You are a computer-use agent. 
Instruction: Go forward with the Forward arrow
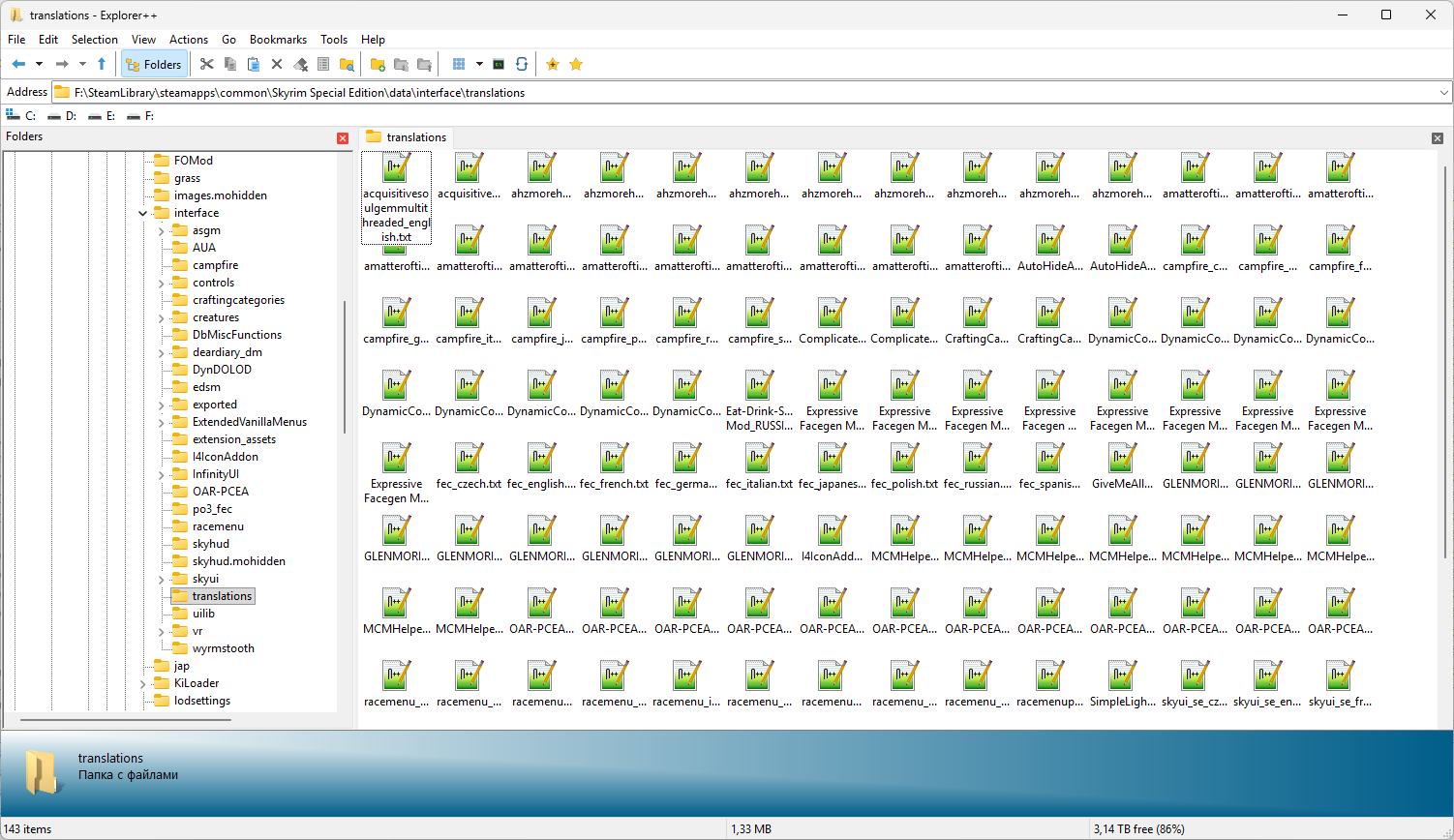(x=62, y=64)
